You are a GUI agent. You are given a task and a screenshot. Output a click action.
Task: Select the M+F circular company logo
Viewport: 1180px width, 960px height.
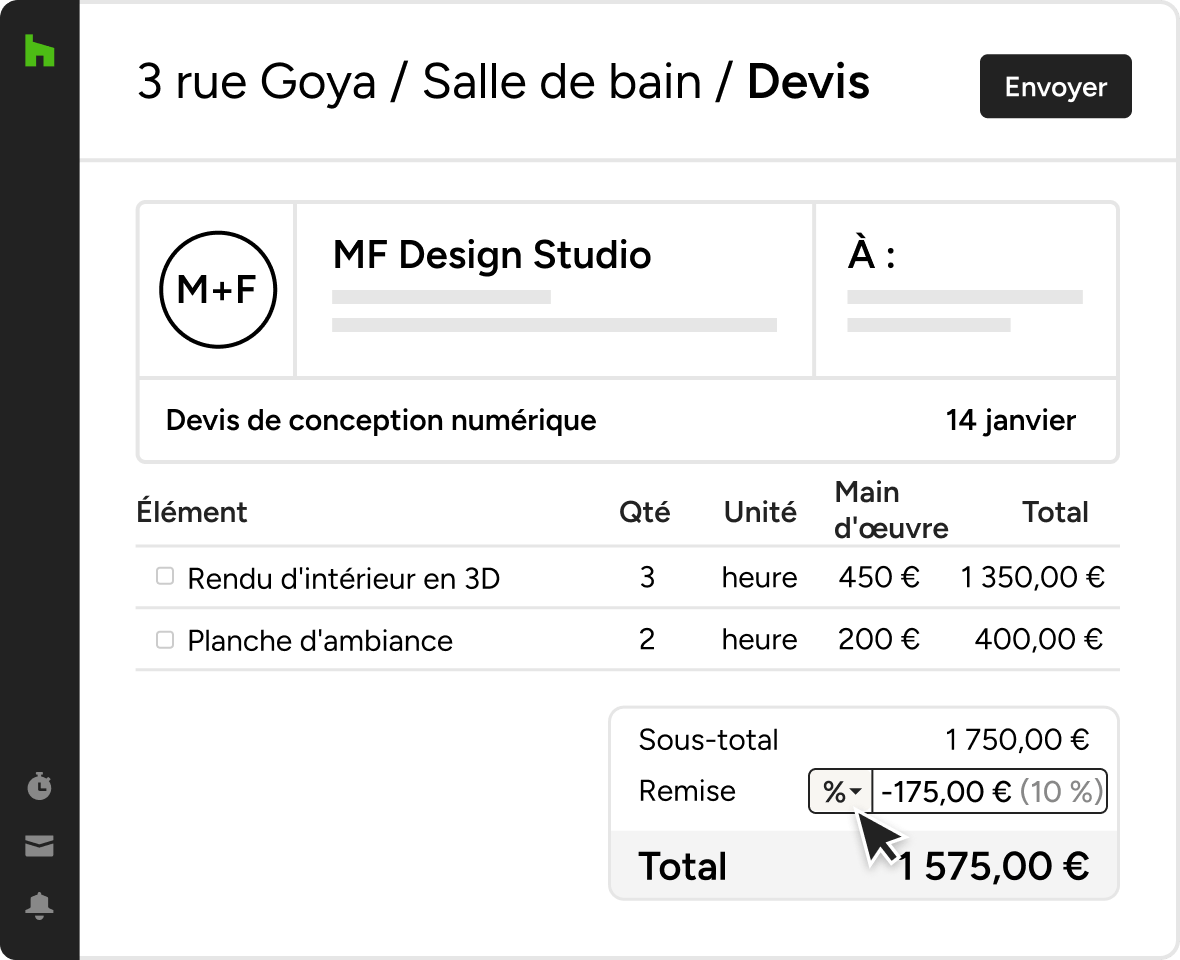(x=218, y=290)
